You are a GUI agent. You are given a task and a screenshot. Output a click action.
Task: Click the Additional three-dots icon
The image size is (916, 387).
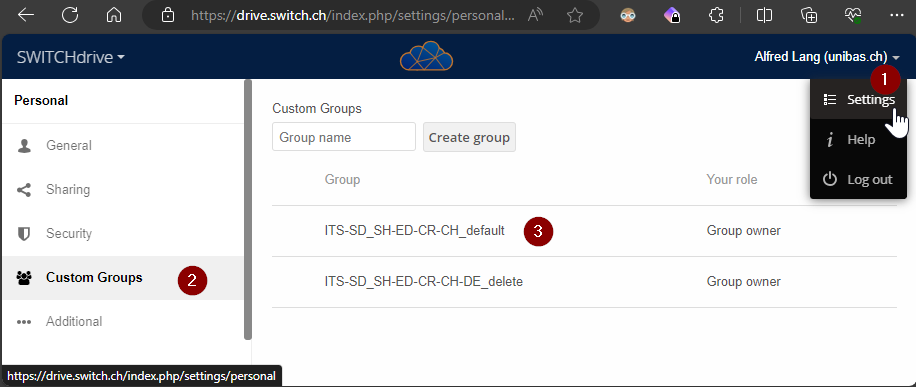click(24, 322)
